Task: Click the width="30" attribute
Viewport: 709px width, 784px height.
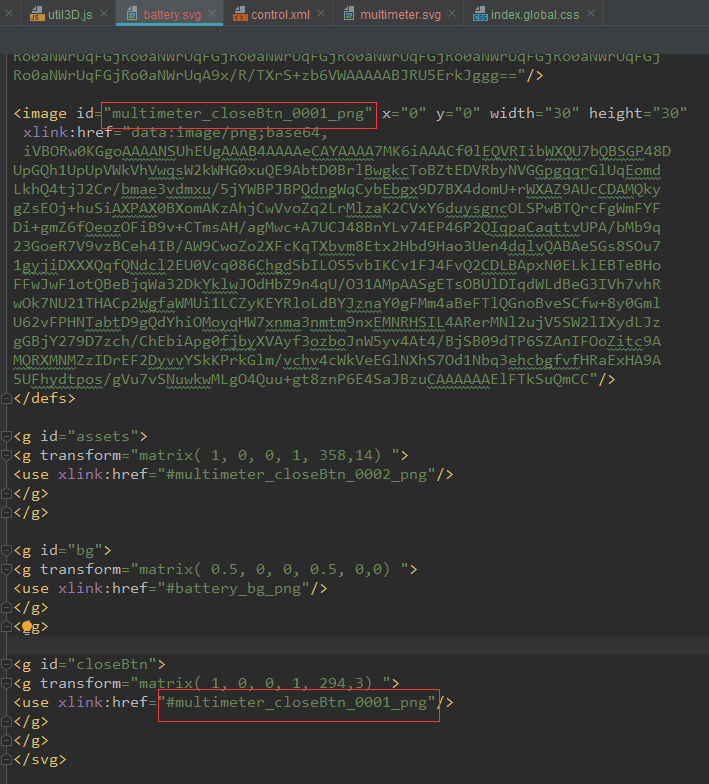Action: (x=534, y=114)
